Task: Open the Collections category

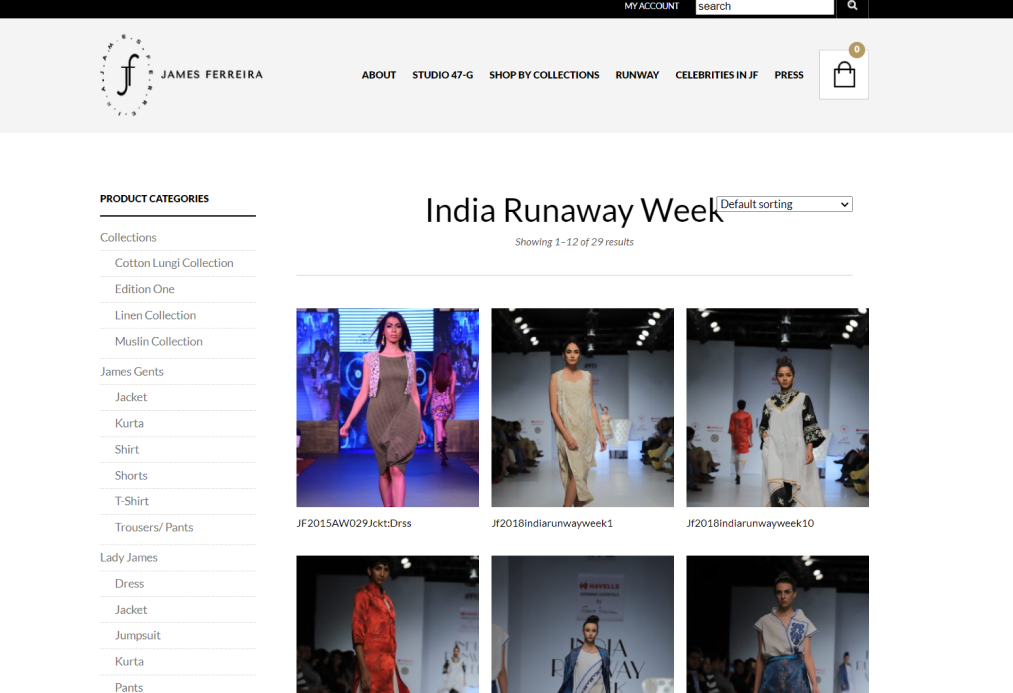Action: coord(128,237)
